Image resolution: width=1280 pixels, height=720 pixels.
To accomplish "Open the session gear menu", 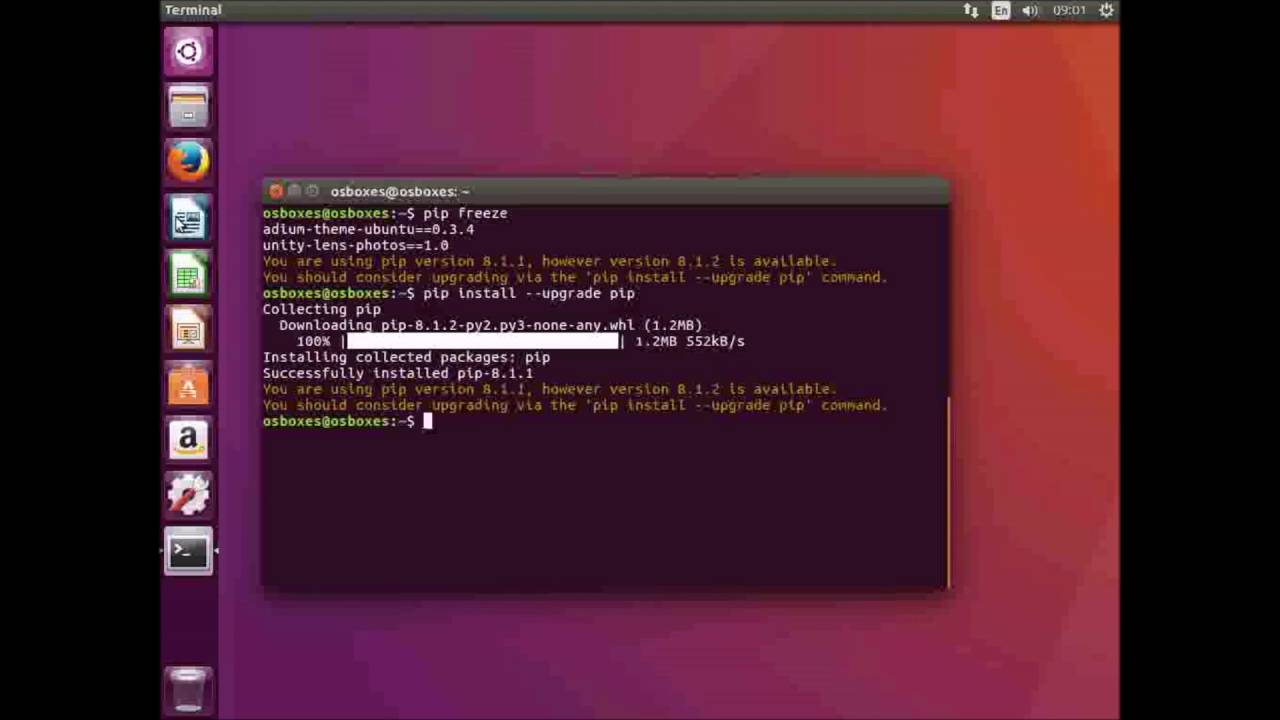I will pyautogui.click(x=1106, y=10).
